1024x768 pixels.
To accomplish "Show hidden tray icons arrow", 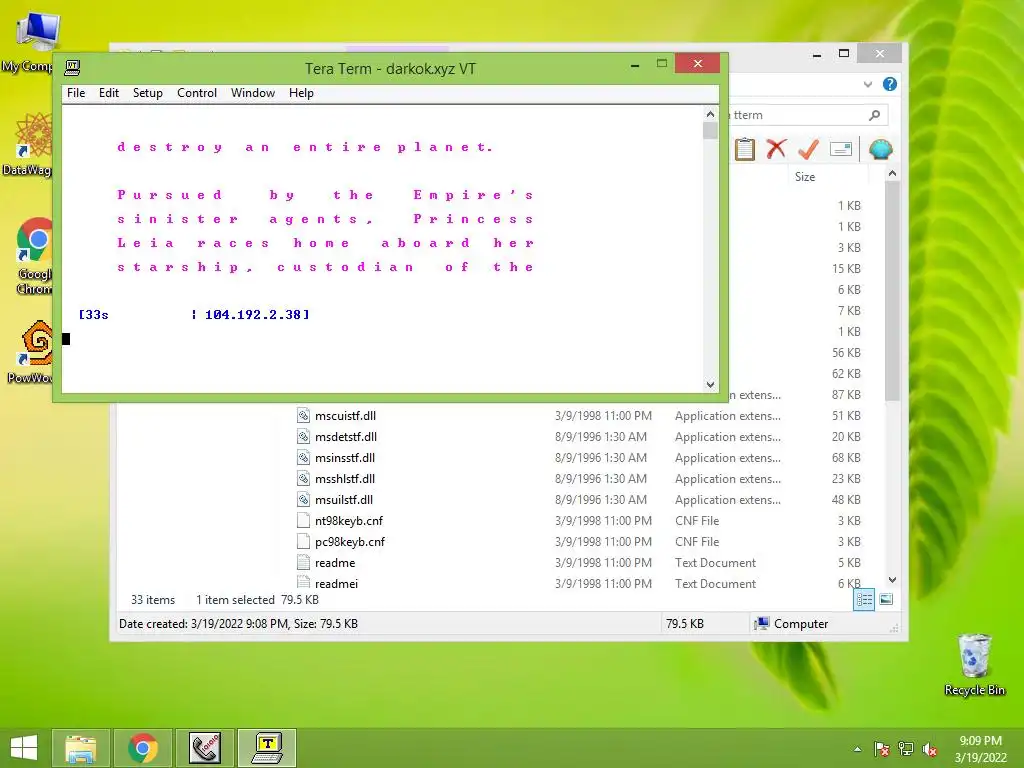I will [x=857, y=750].
